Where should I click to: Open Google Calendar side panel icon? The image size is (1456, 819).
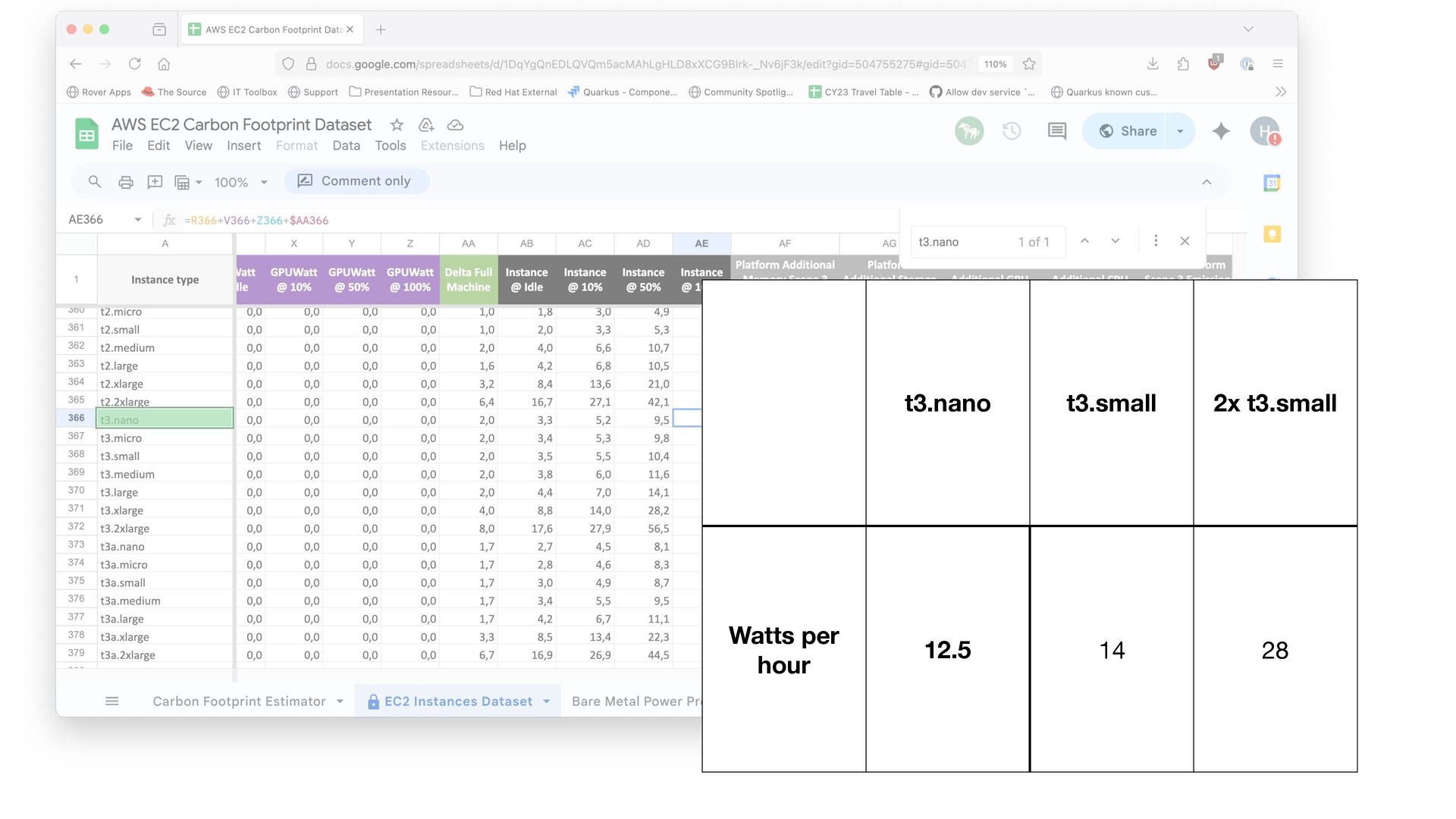click(1272, 183)
